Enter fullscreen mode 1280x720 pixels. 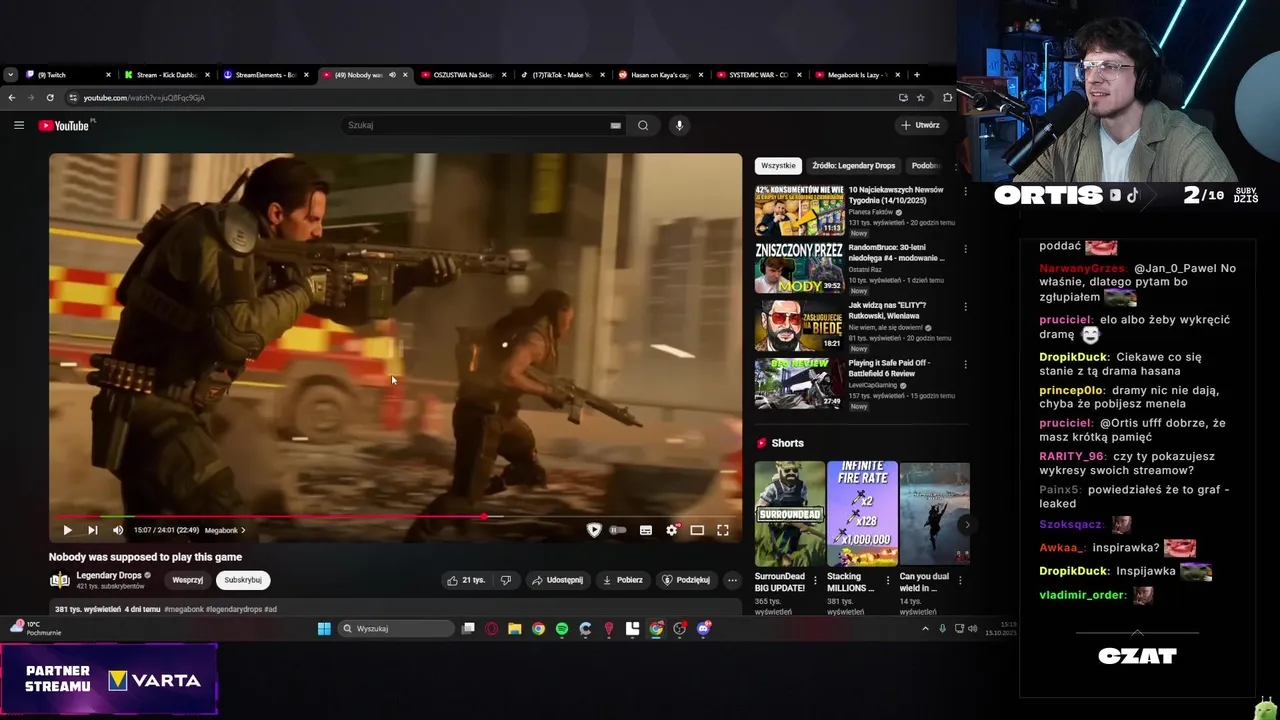(723, 530)
